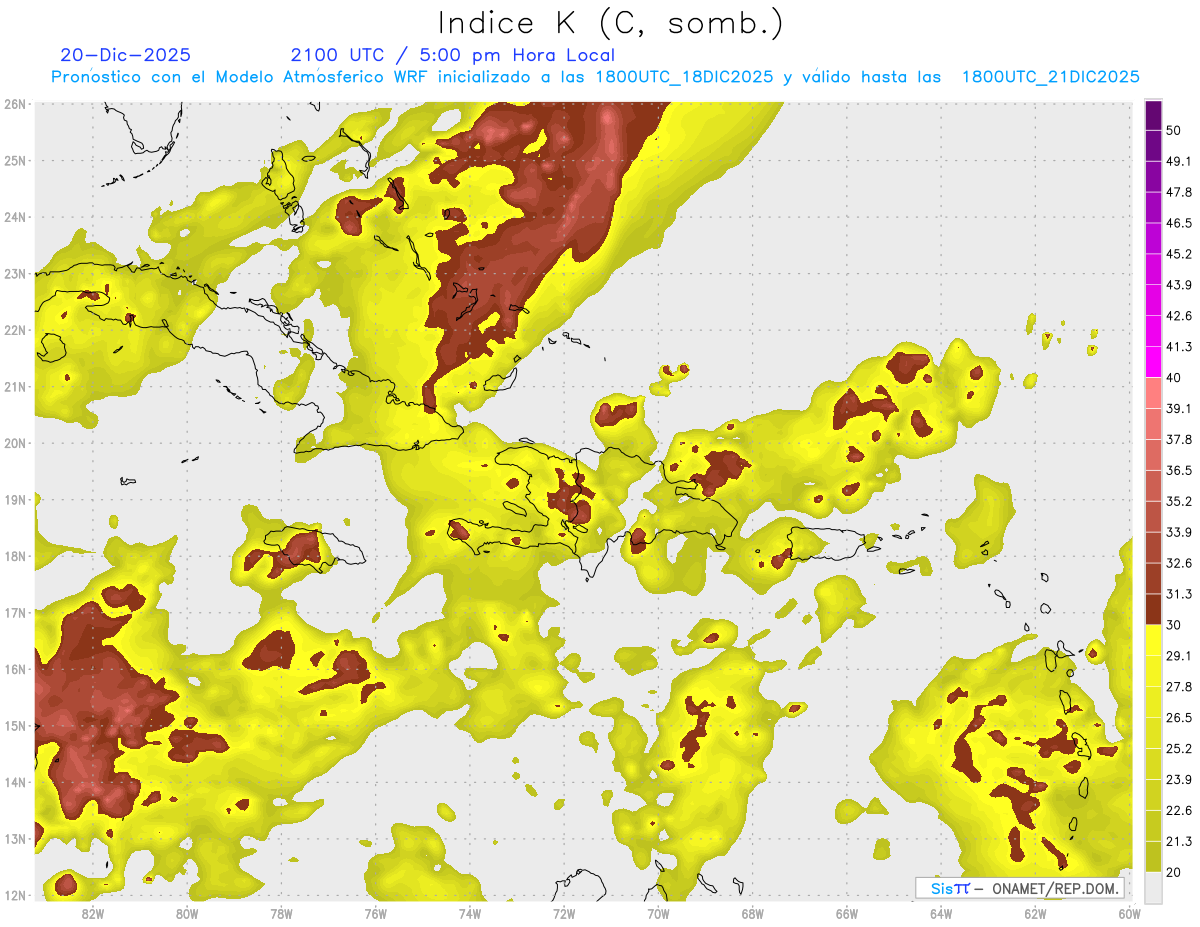
Task: Click the 'Indice K (C, somb.)' title
Action: tap(611, 23)
